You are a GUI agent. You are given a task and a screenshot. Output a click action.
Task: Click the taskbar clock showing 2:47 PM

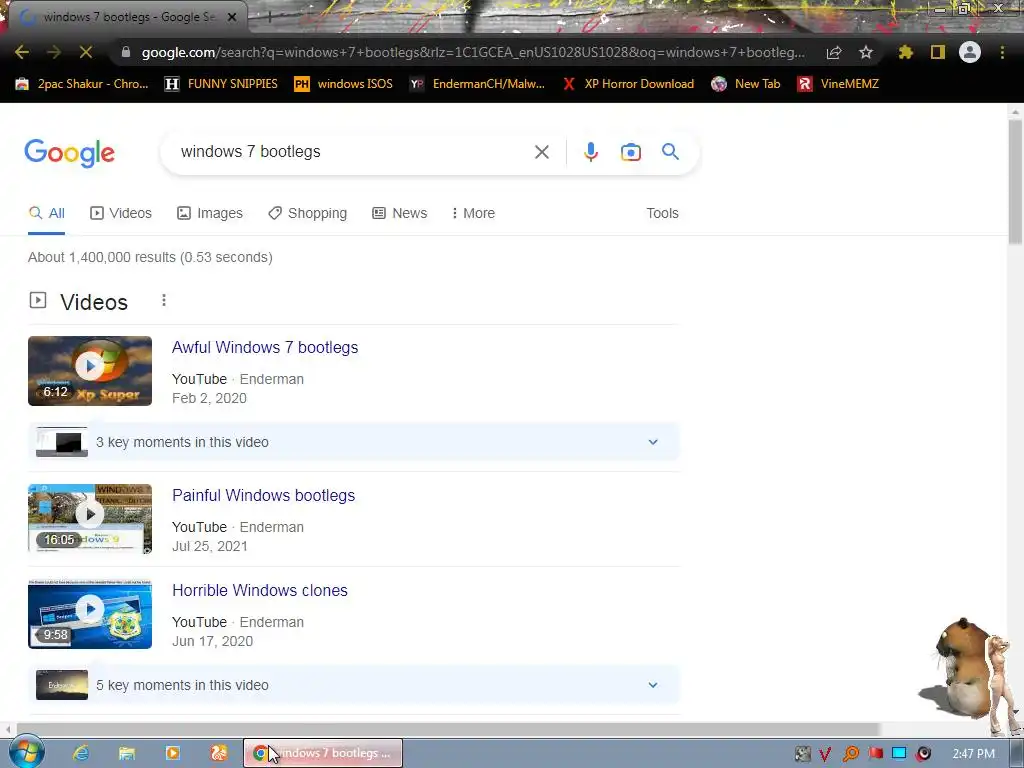point(973,754)
